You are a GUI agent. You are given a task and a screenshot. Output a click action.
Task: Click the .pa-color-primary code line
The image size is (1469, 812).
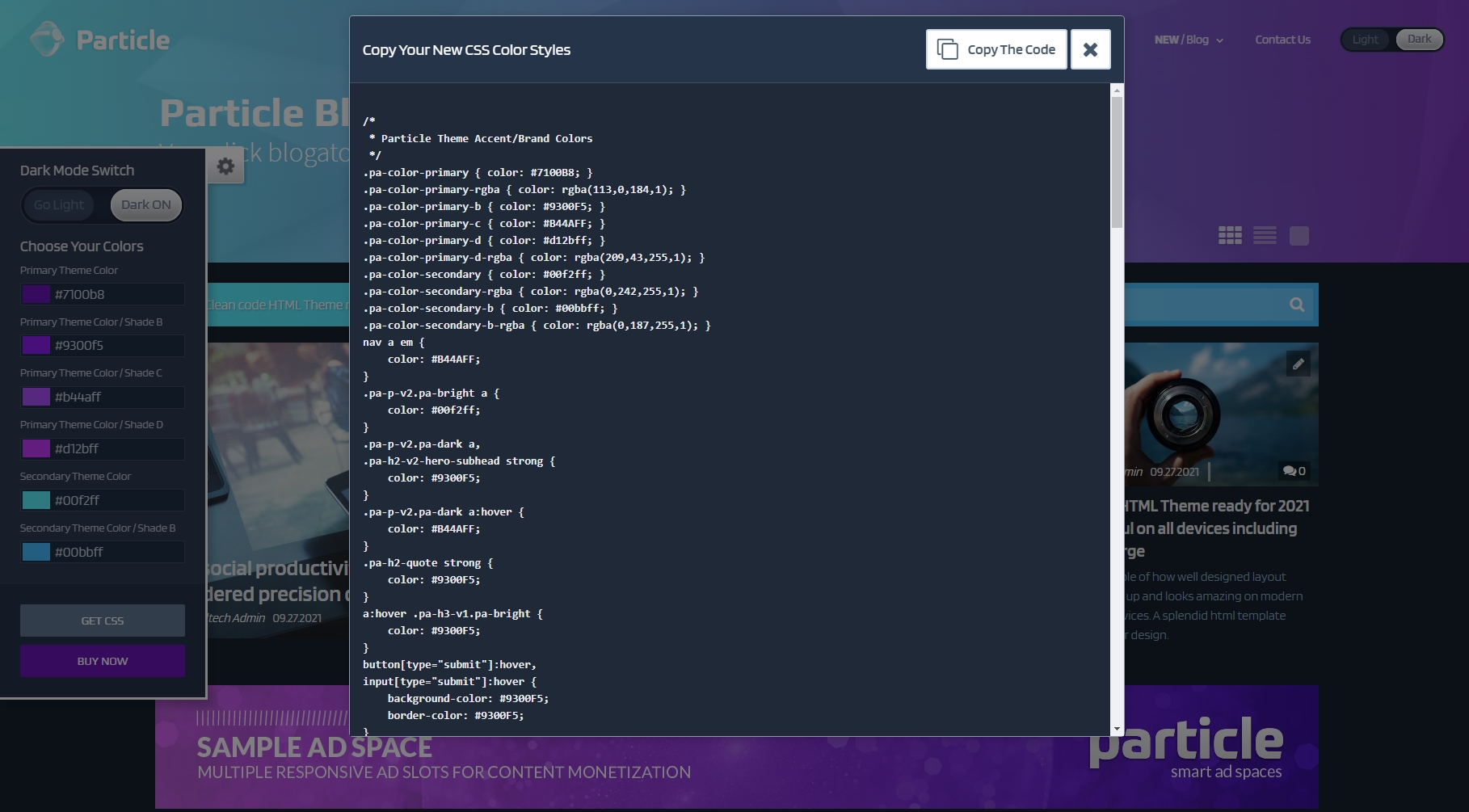[x=478, y=172]
